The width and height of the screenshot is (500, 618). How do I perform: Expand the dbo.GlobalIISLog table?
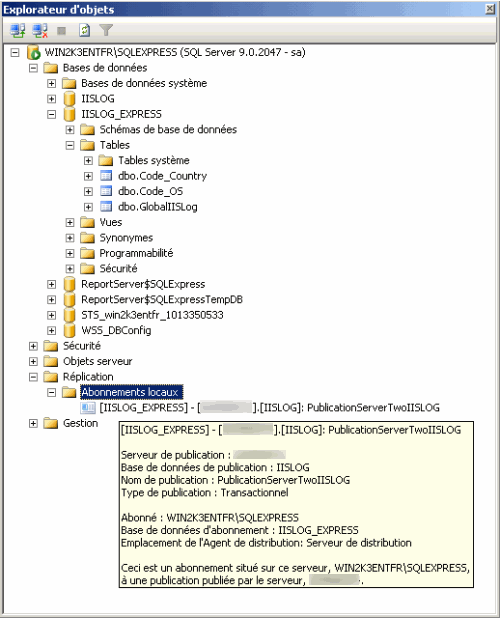[x=88, y=207]
